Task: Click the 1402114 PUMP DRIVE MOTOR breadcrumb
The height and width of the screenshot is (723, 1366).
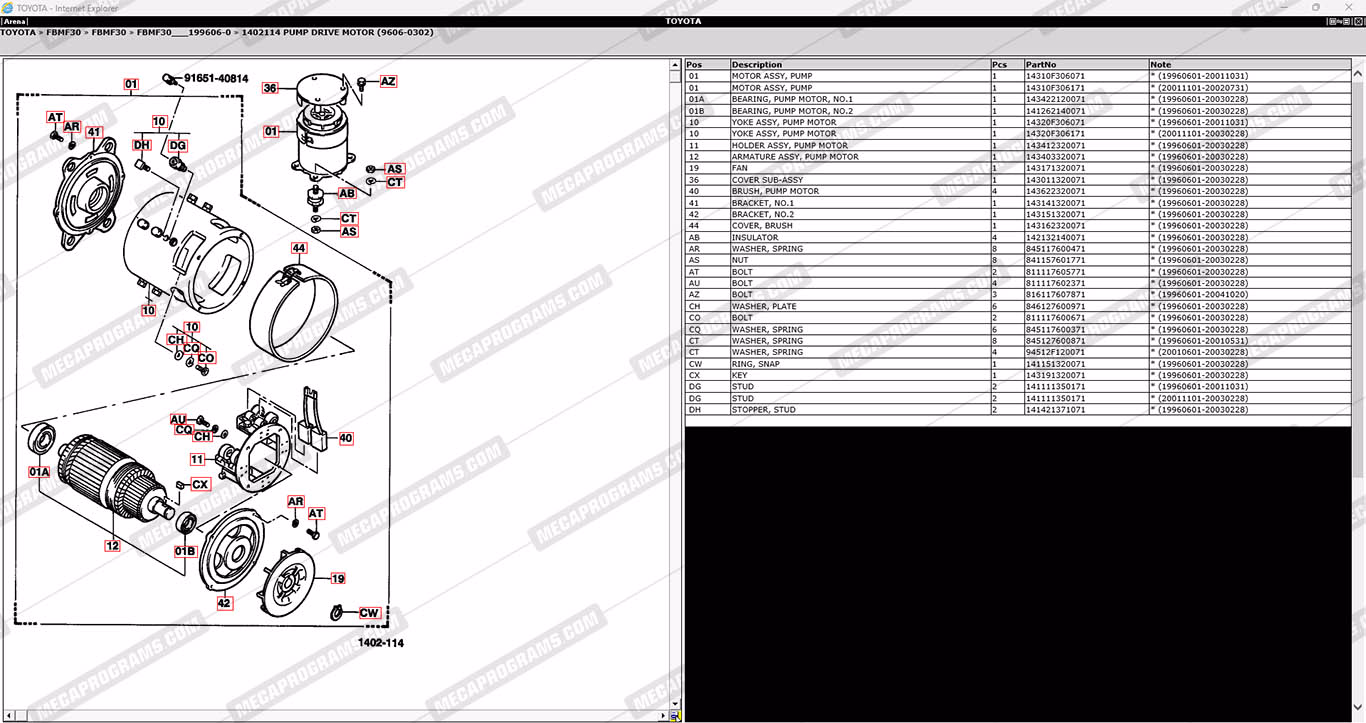Action: point(337,33)
